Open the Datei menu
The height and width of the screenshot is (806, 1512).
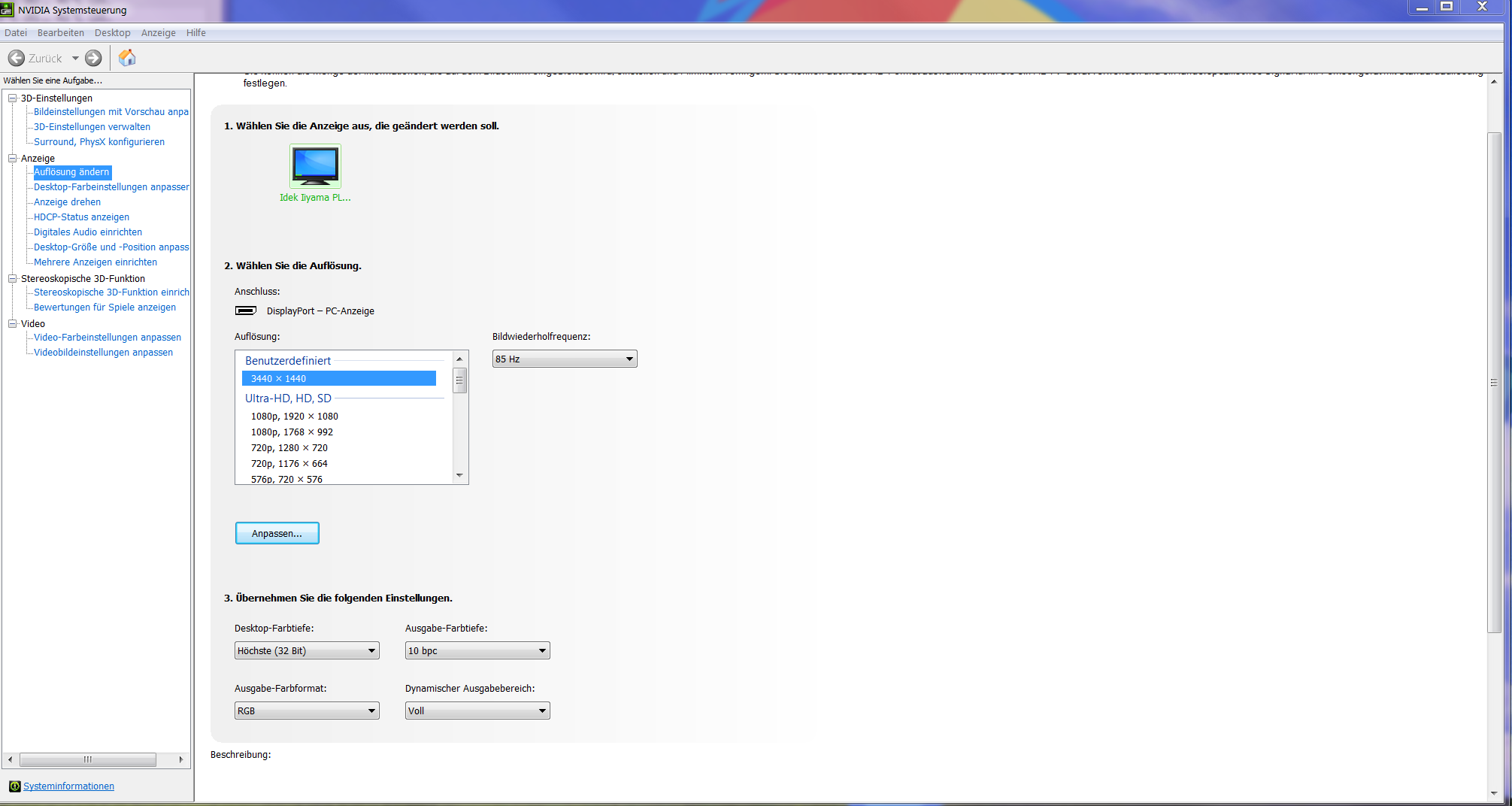point(16,32)
